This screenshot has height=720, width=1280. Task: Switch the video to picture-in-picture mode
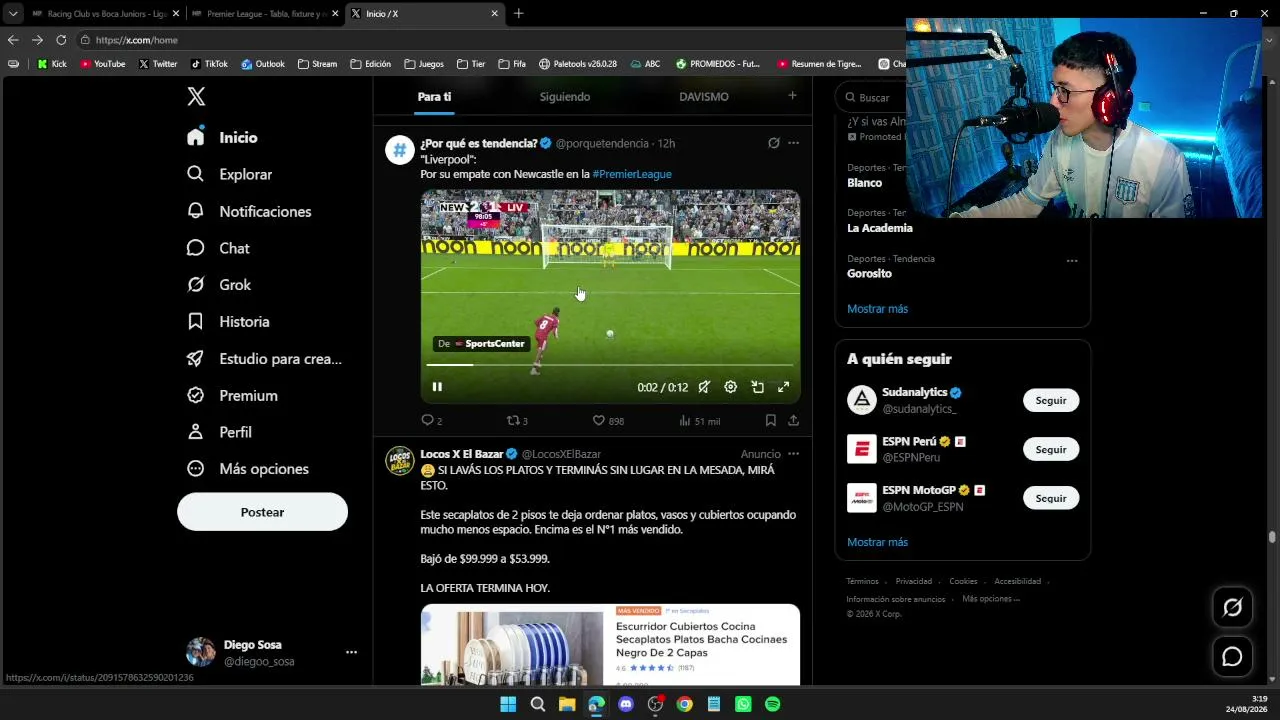pos(757,387)
